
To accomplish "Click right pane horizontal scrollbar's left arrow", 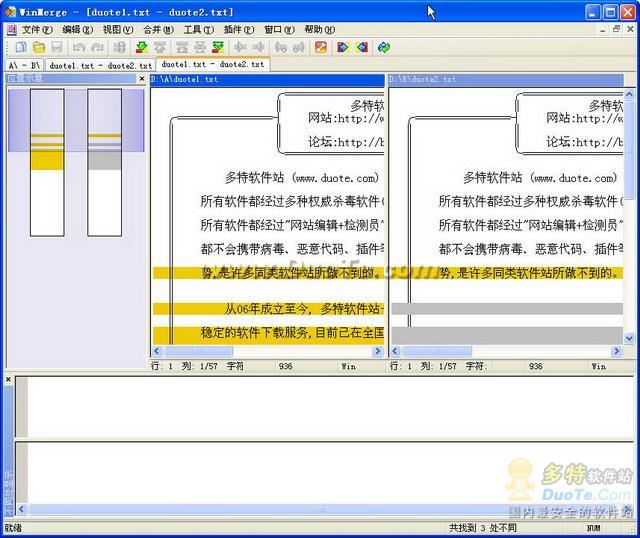I will [395, 351].
